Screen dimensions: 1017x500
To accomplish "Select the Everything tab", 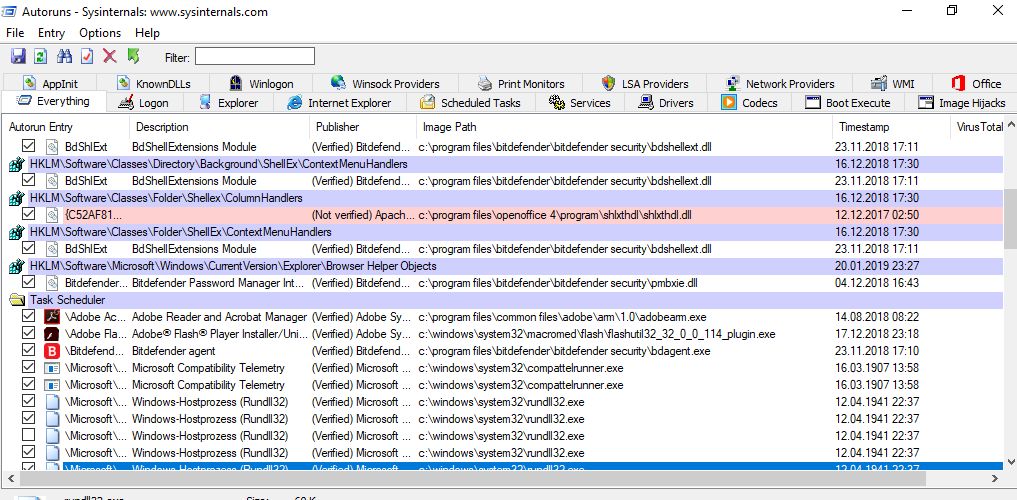I will [54, 101].
